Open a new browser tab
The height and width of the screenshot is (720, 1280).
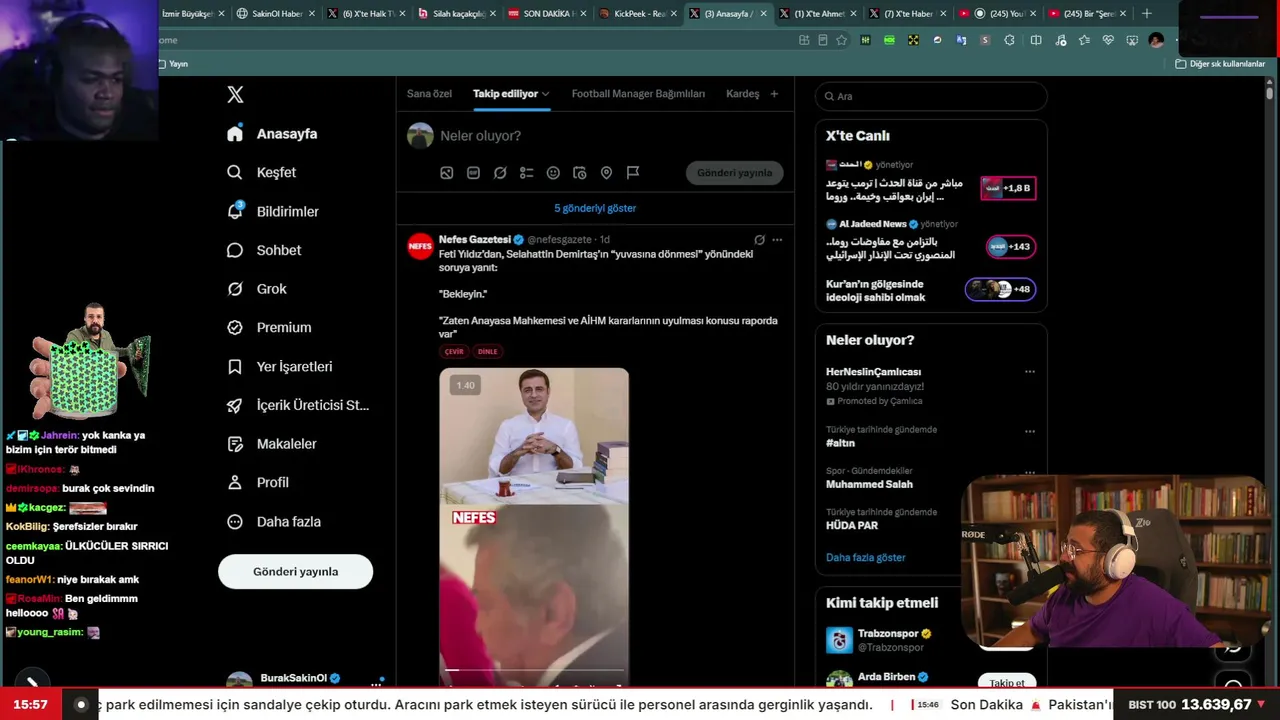(x=1146, y=13)
